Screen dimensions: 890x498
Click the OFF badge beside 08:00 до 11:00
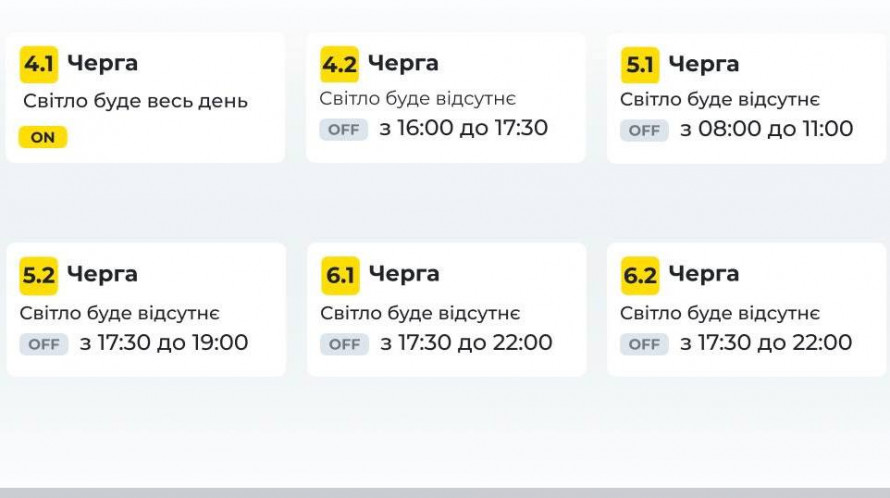pyautogui.click(x=644, y=130)
